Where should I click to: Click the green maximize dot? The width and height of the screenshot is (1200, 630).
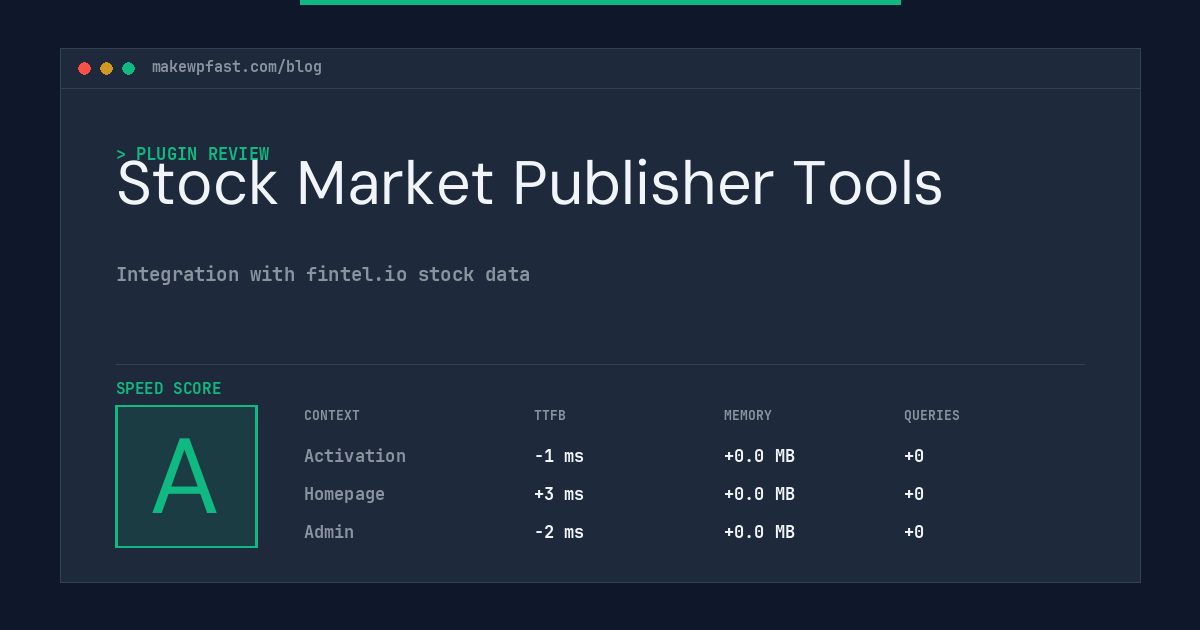(x=128, y=68)
